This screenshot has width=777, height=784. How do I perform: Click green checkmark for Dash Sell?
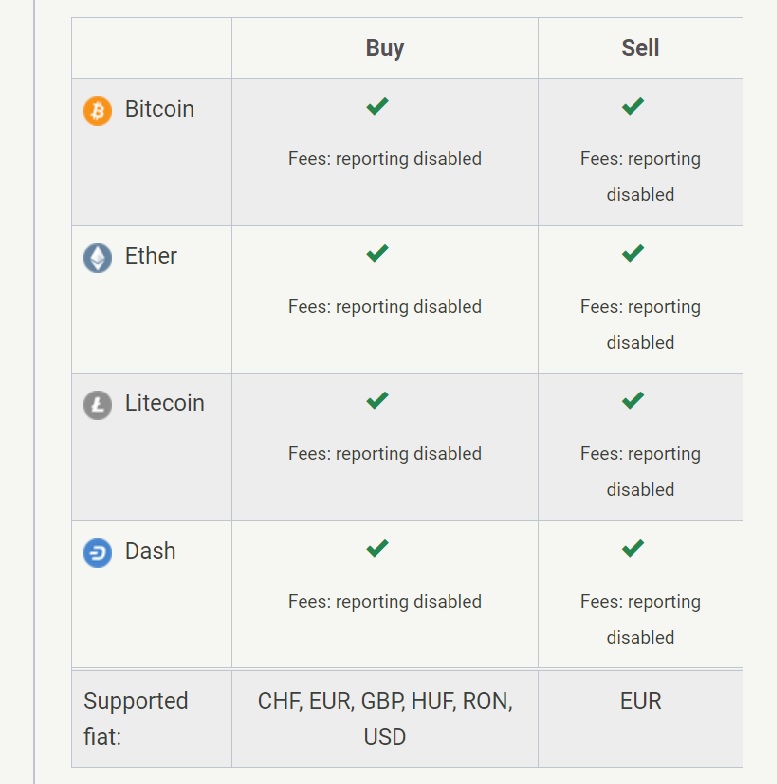tap(633, 548)
